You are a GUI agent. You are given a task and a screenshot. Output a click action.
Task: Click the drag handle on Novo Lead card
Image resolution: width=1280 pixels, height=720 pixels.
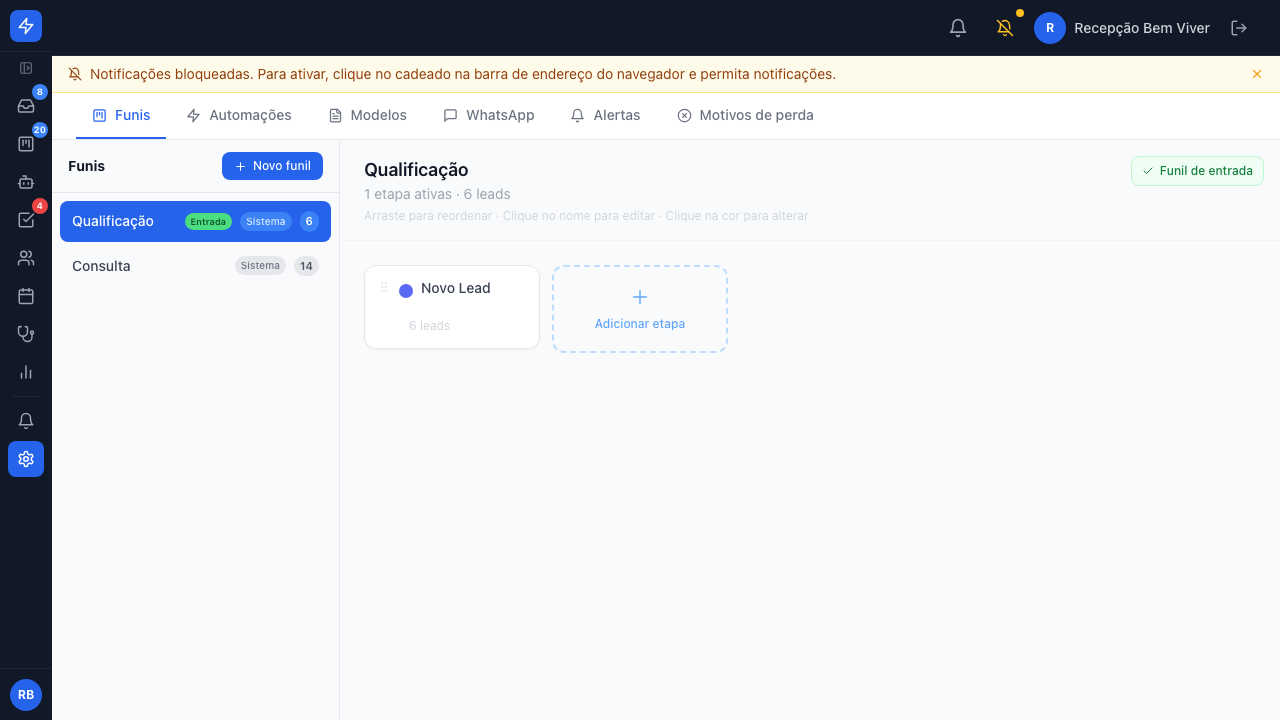tap(384, 288)
